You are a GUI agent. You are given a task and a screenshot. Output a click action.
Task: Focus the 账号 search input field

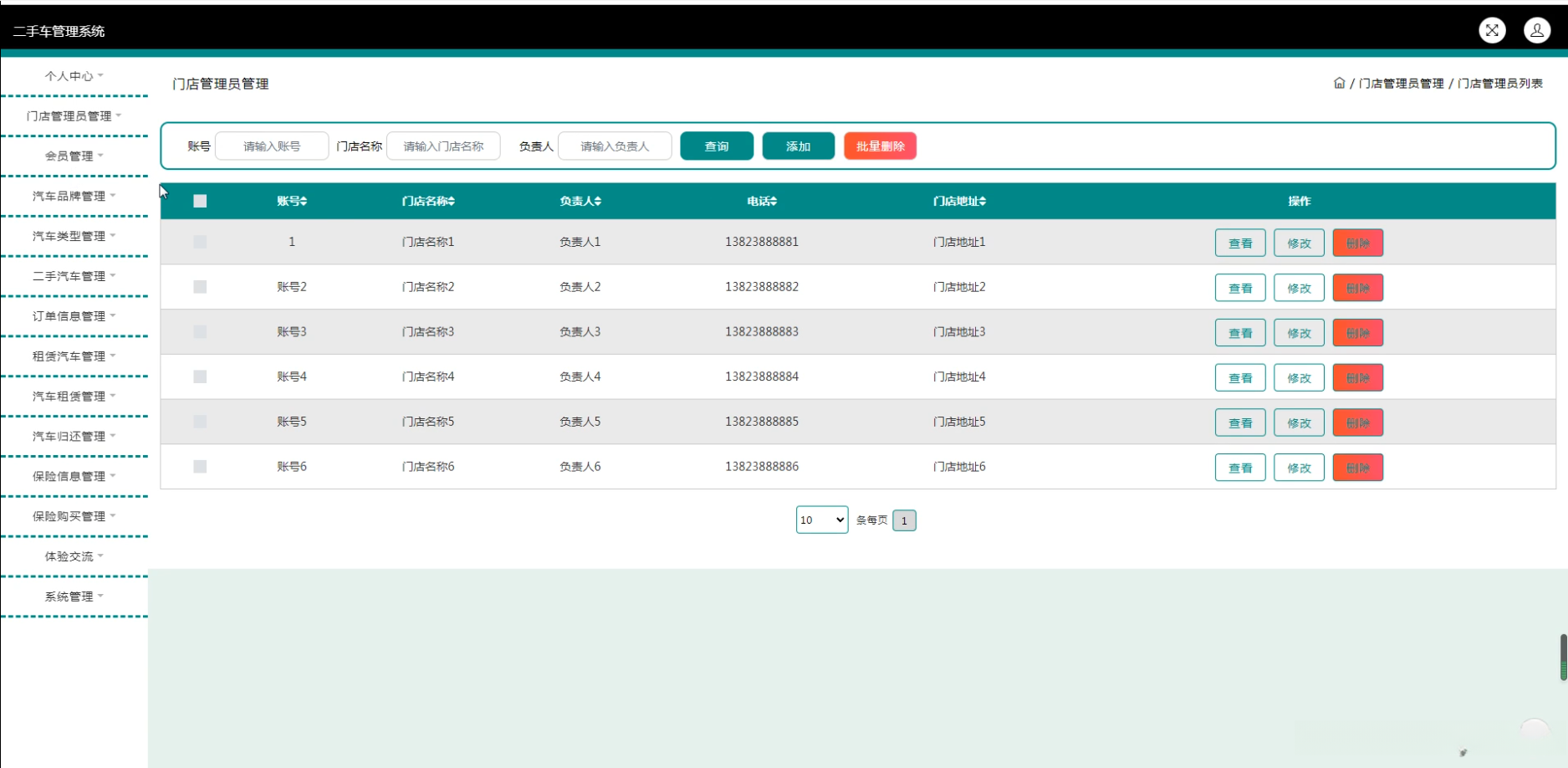tap(272, 146)
